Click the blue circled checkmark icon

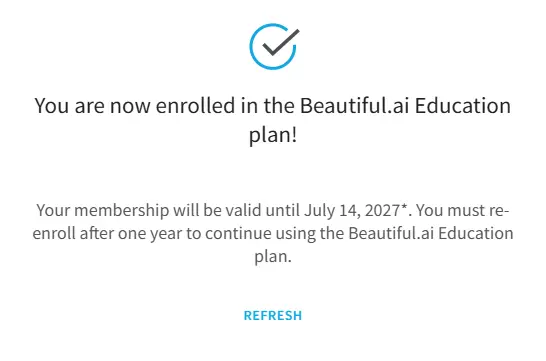[274, 46]
